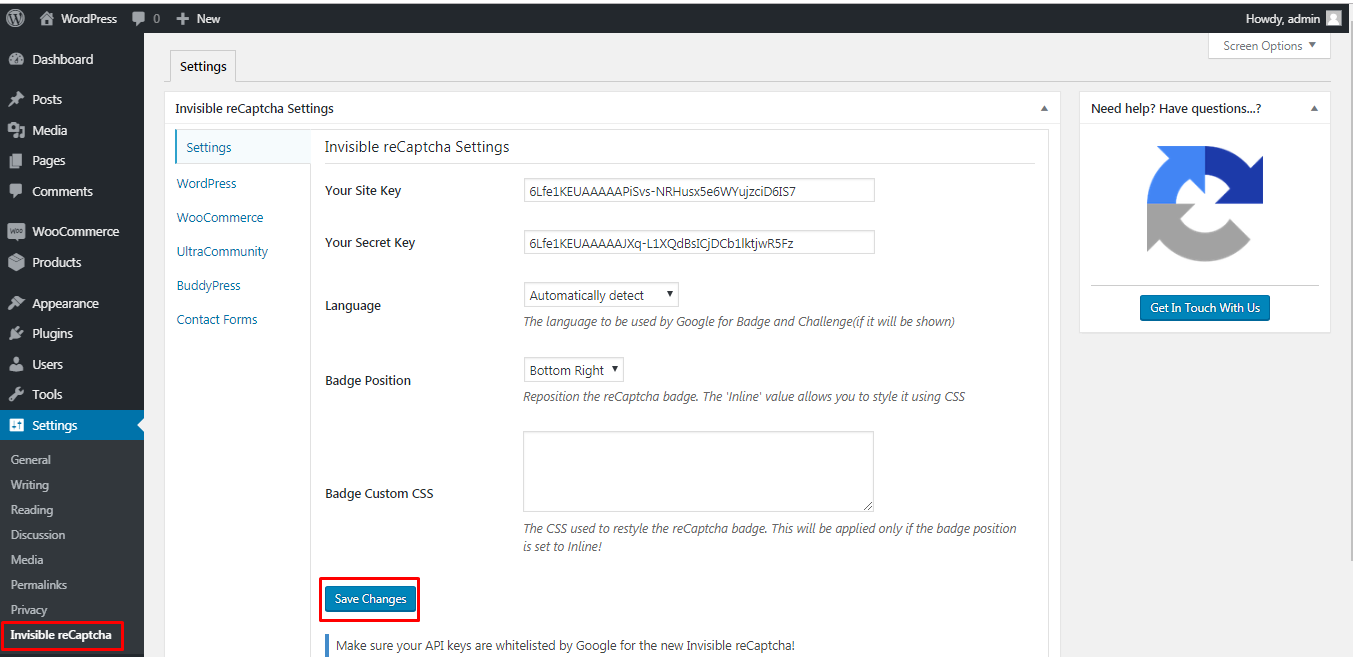Open the UltraCommunity settings section
Viewport: 1353px width, 657px height.
pos(222,252)
